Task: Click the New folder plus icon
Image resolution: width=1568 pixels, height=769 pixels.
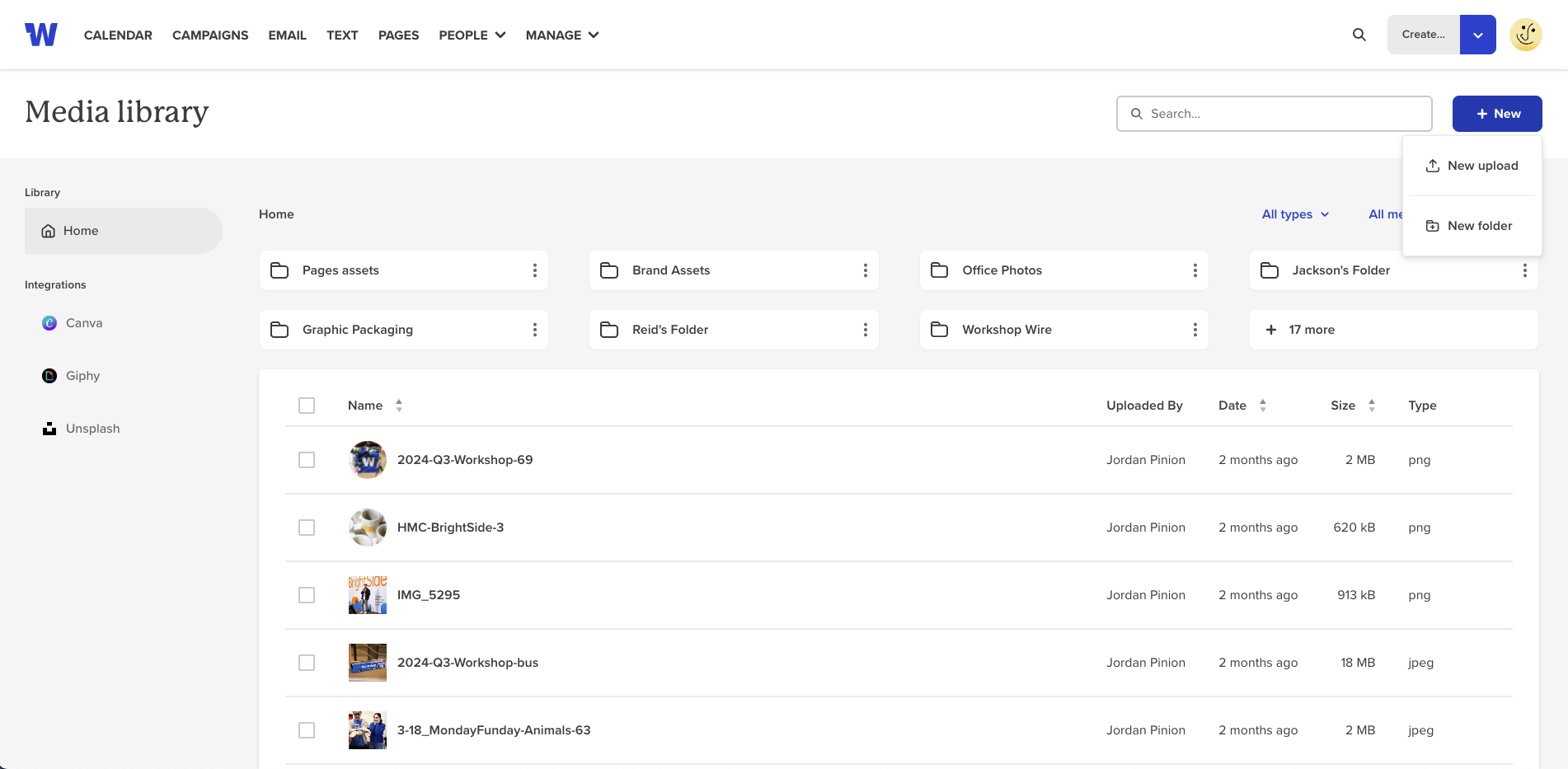Action: [x=1433, y=226]
